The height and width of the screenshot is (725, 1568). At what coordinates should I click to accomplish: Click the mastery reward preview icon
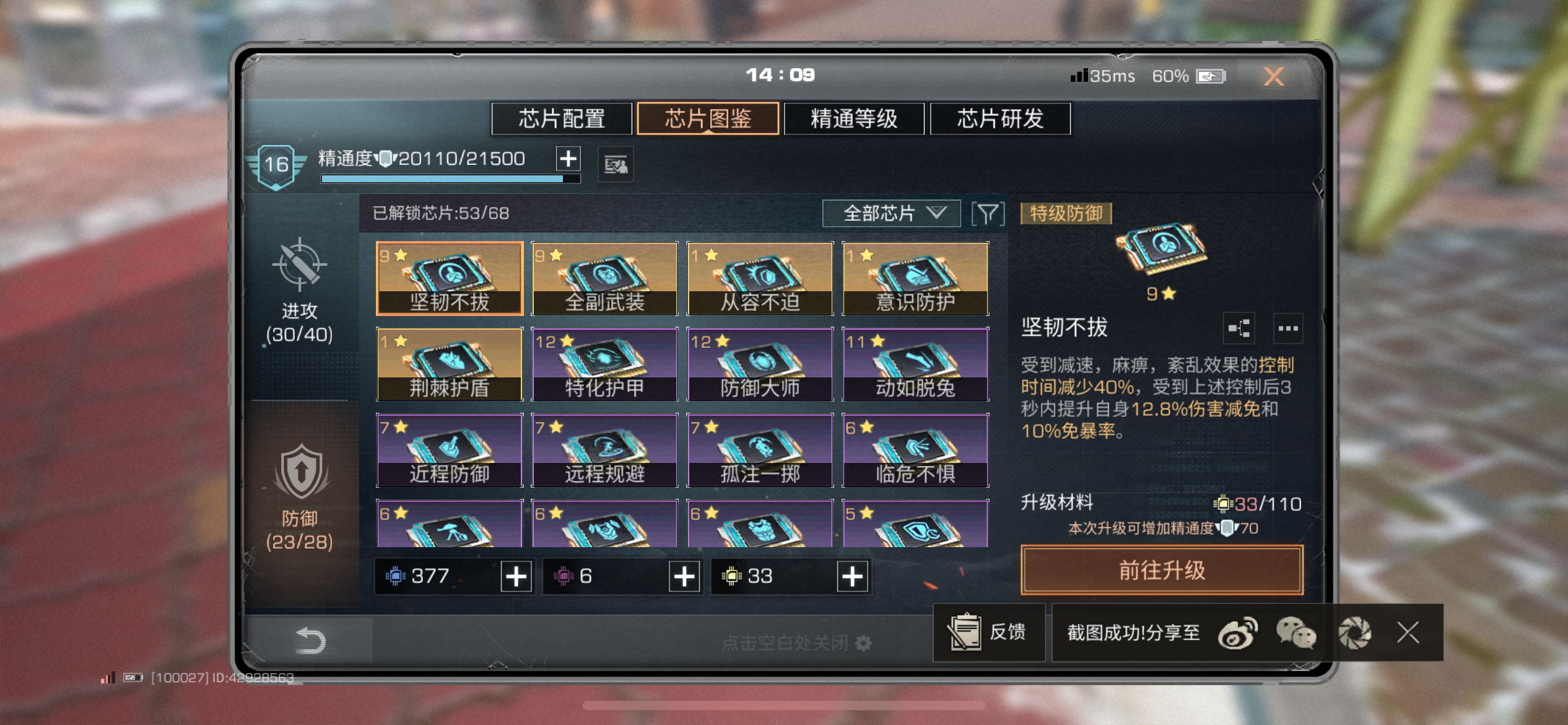tap(616, 165)
